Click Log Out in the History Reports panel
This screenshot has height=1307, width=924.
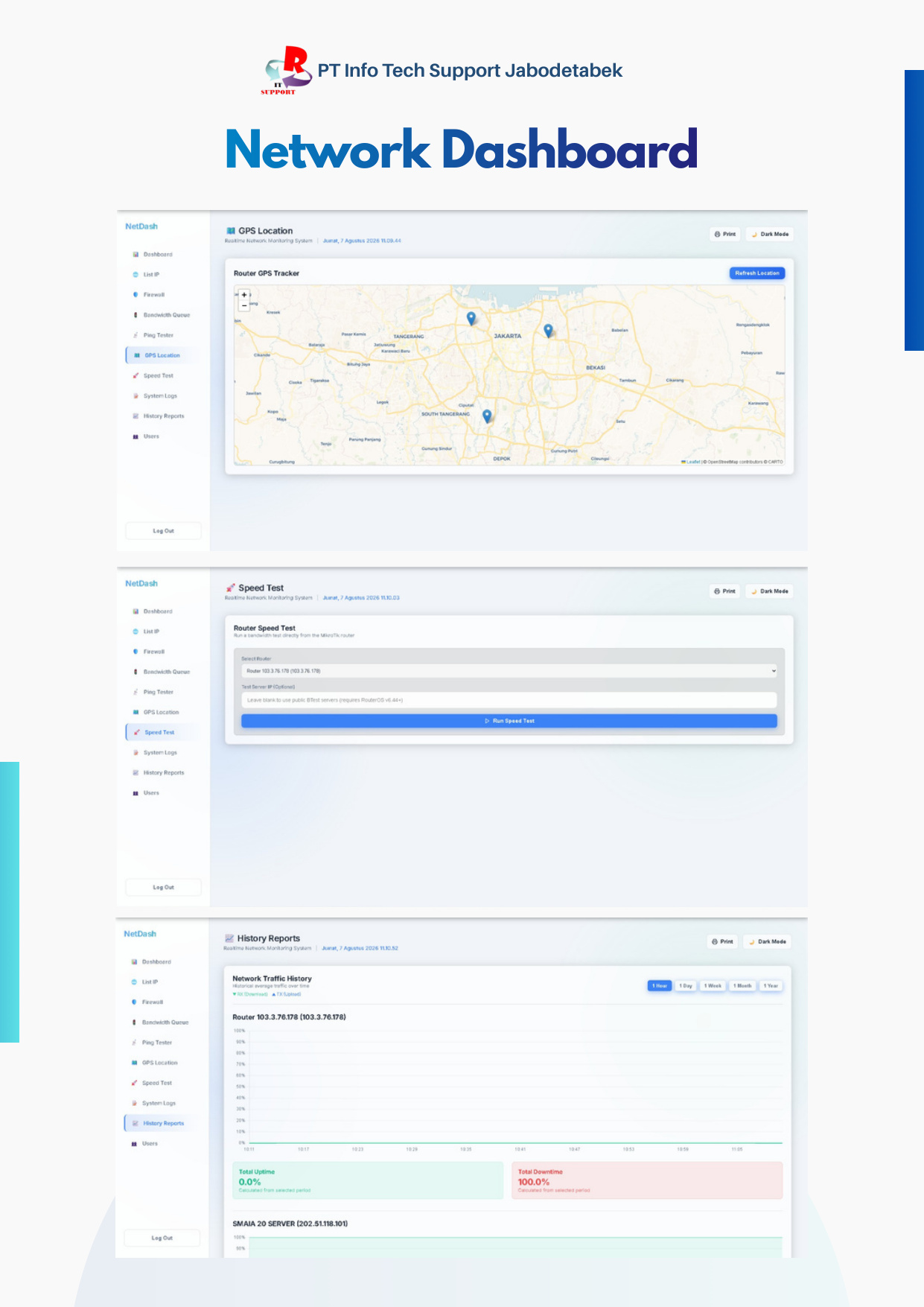pyautogui.click(x=162, y=1238)
